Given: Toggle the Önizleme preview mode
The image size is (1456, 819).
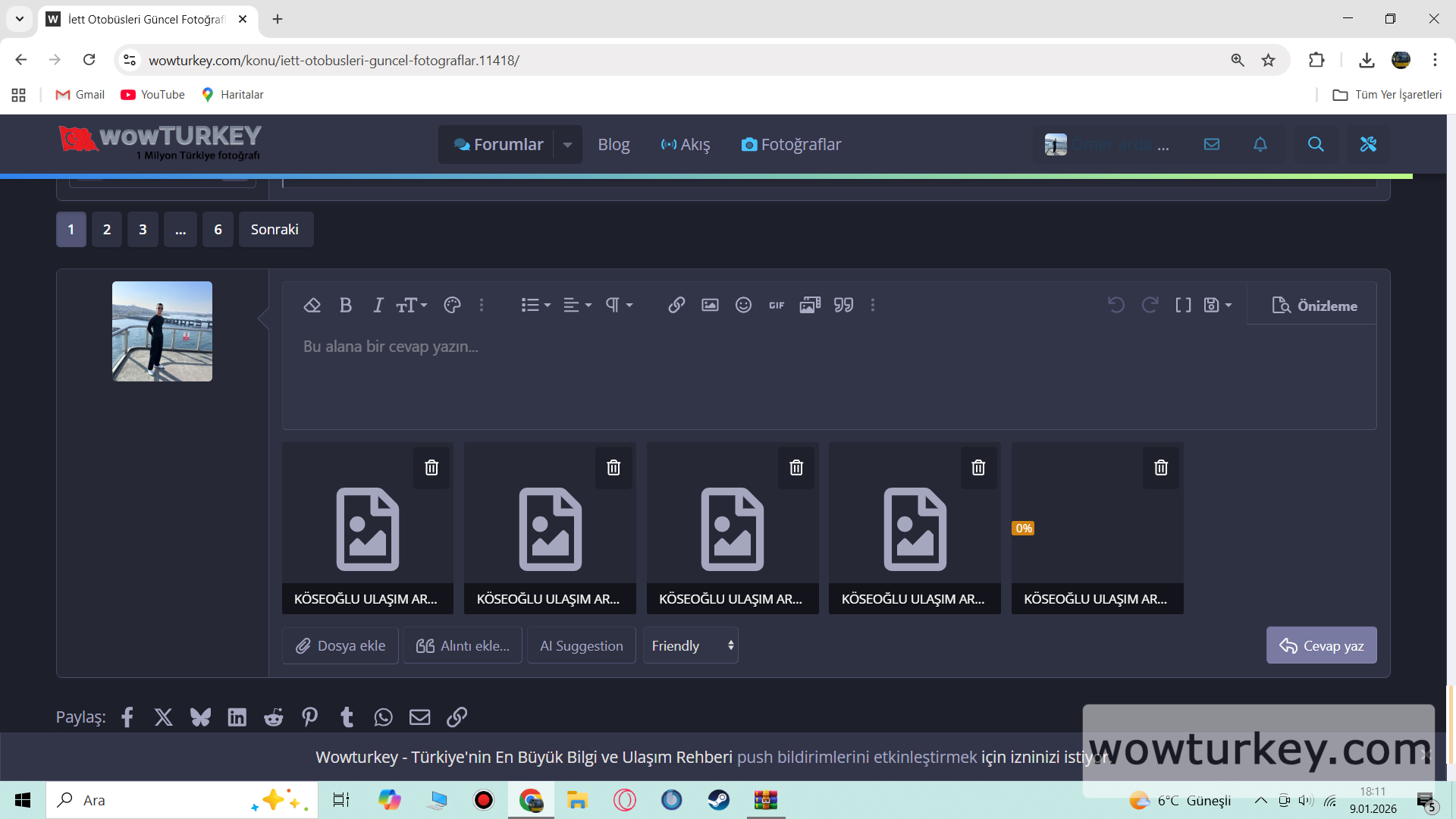Looking at the screenshot, I should coord(1314,306).
